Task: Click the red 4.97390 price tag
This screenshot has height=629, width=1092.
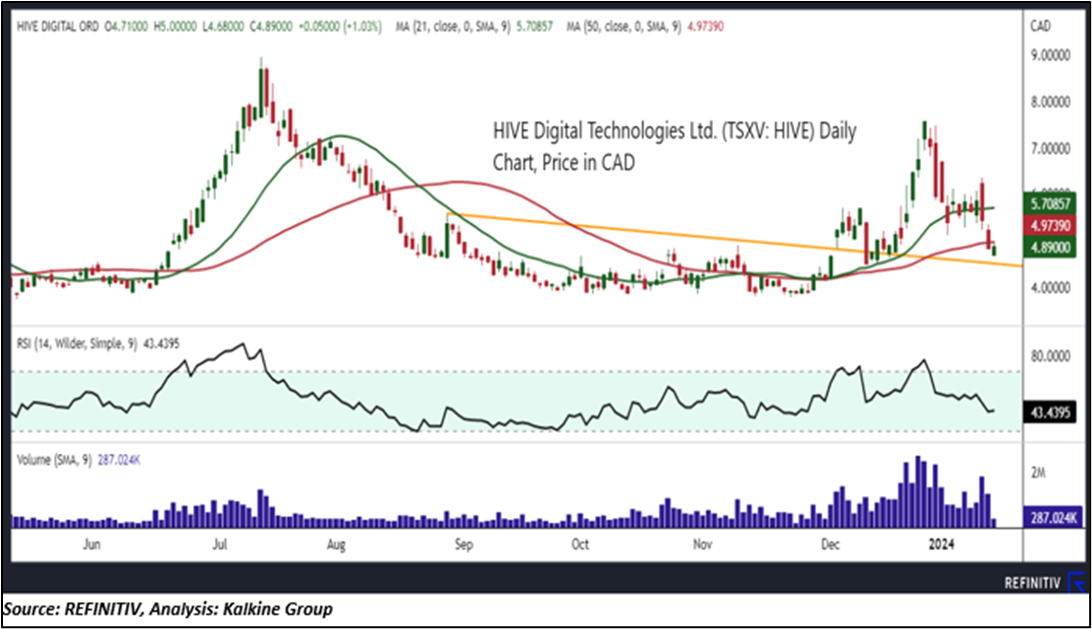Action: [x=1050, y=226]
